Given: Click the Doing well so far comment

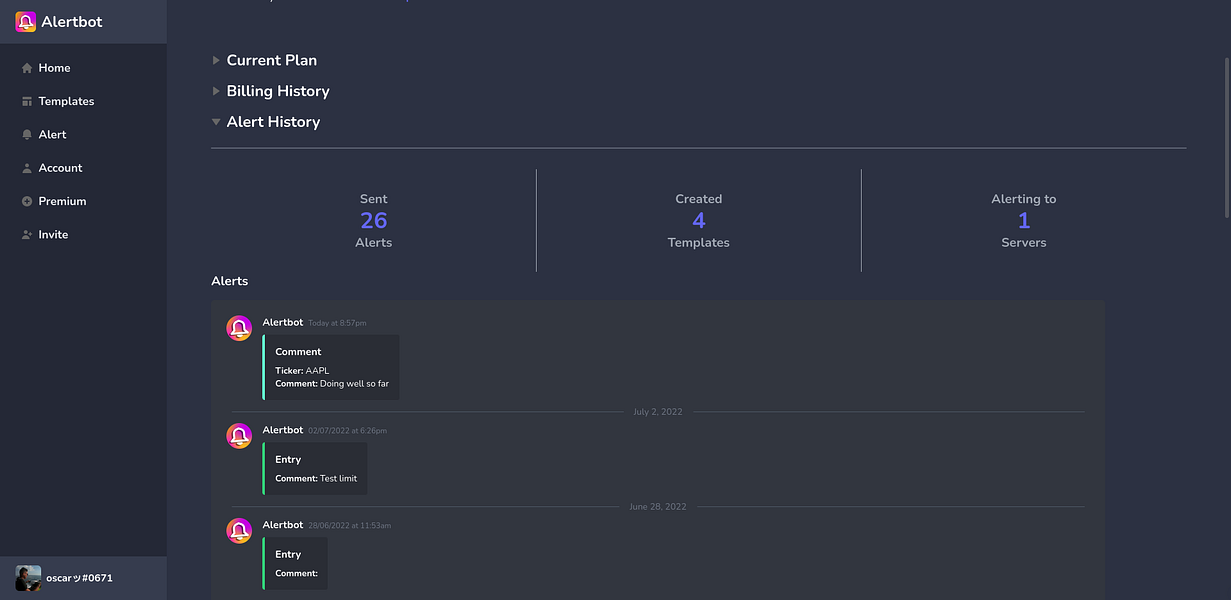Looking at the screenshot, I should (x=354, y=384).
